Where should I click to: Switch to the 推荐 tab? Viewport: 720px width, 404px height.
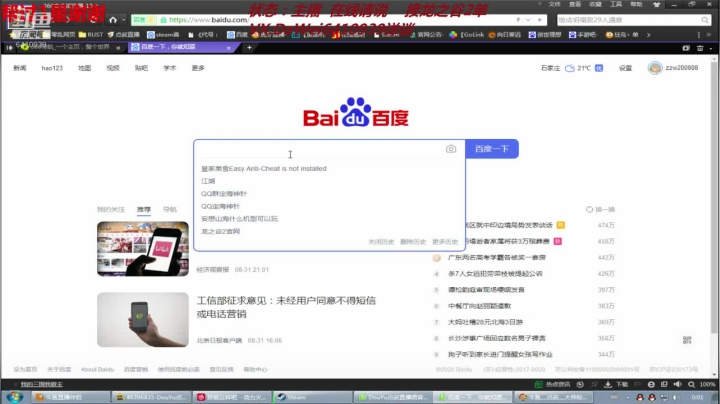tap(144, 209)
